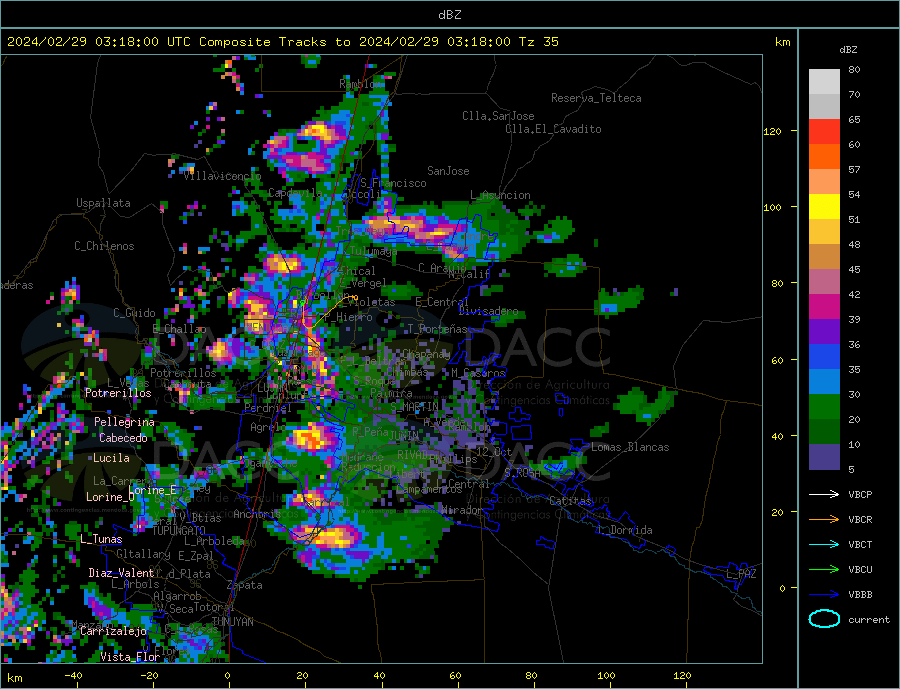Click the white VBCP arrow in legend

[824, 494]
